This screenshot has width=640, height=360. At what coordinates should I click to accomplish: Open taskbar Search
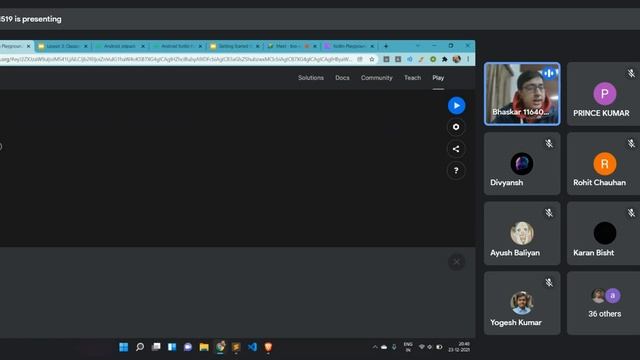[140, 347]
